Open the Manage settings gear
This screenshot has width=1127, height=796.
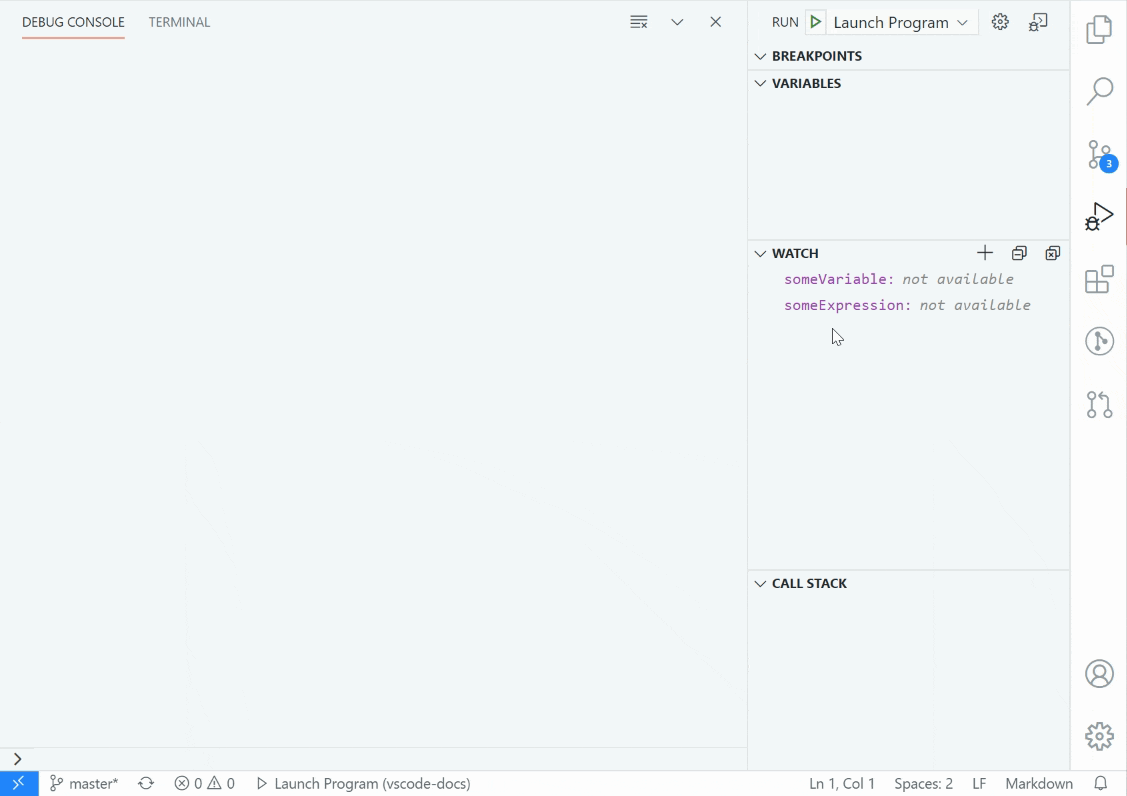click(x=1099, y=736)
